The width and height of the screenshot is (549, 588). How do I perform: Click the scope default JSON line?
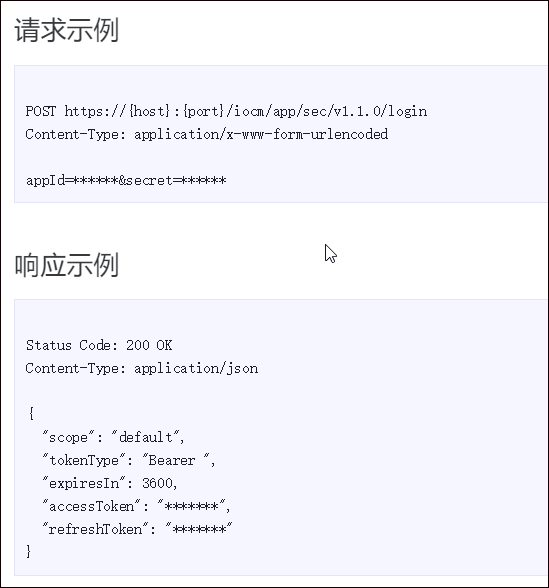(113, 437)
